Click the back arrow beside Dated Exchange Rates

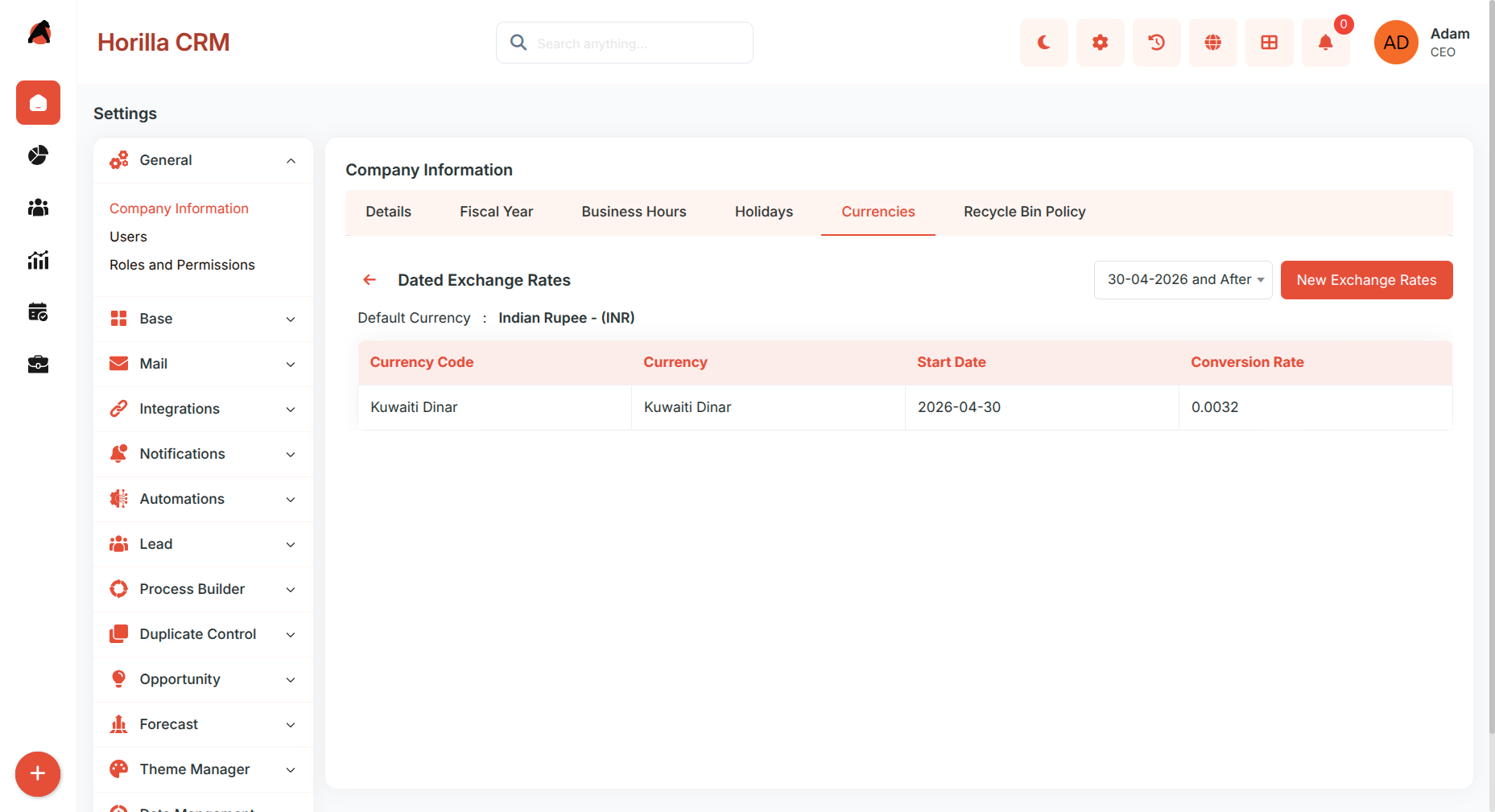(370, 279)
